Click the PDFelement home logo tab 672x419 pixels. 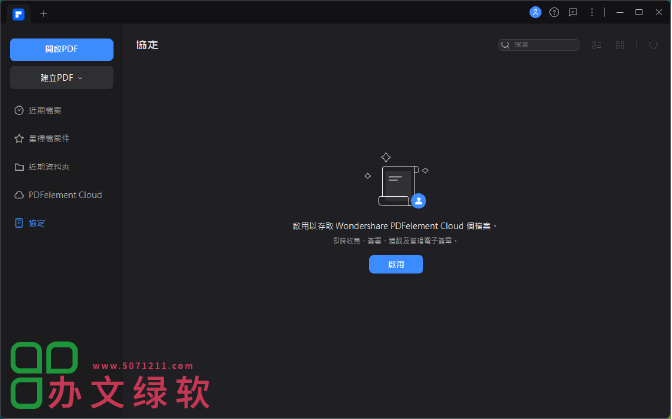pyautogui.click(x=18, y=14)
